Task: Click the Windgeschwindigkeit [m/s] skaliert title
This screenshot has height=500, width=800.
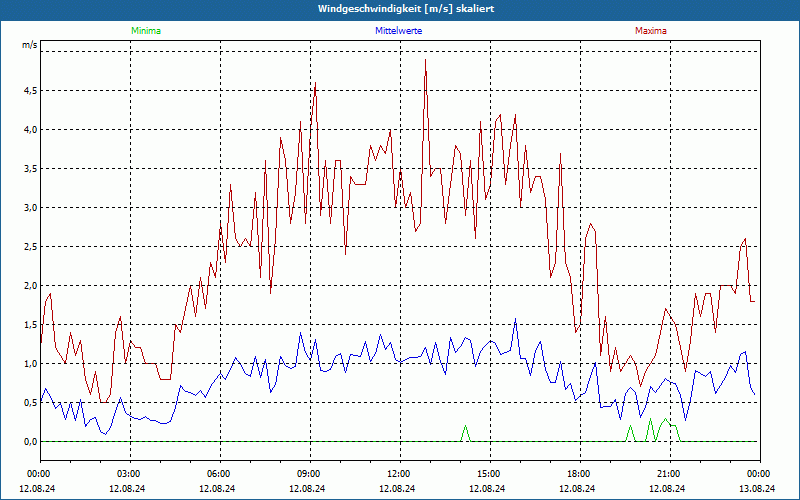Action: click(406, 9)
